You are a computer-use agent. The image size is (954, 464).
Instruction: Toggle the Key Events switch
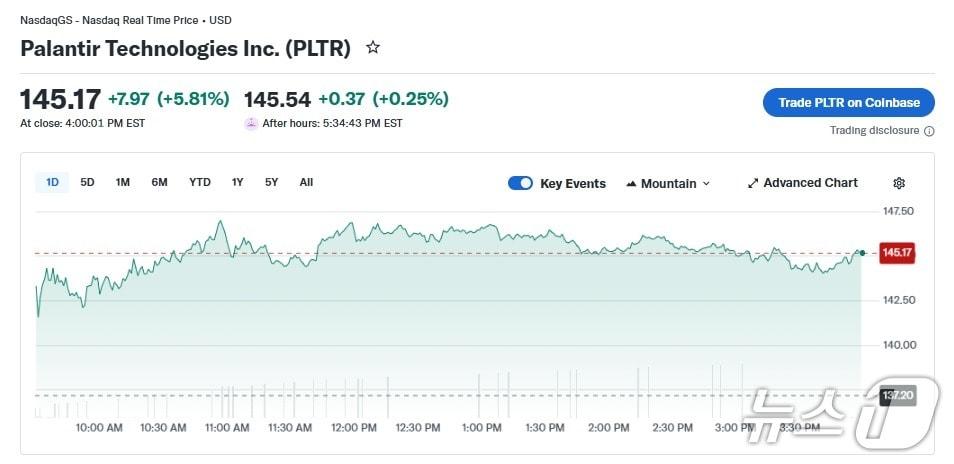point(520,183)
